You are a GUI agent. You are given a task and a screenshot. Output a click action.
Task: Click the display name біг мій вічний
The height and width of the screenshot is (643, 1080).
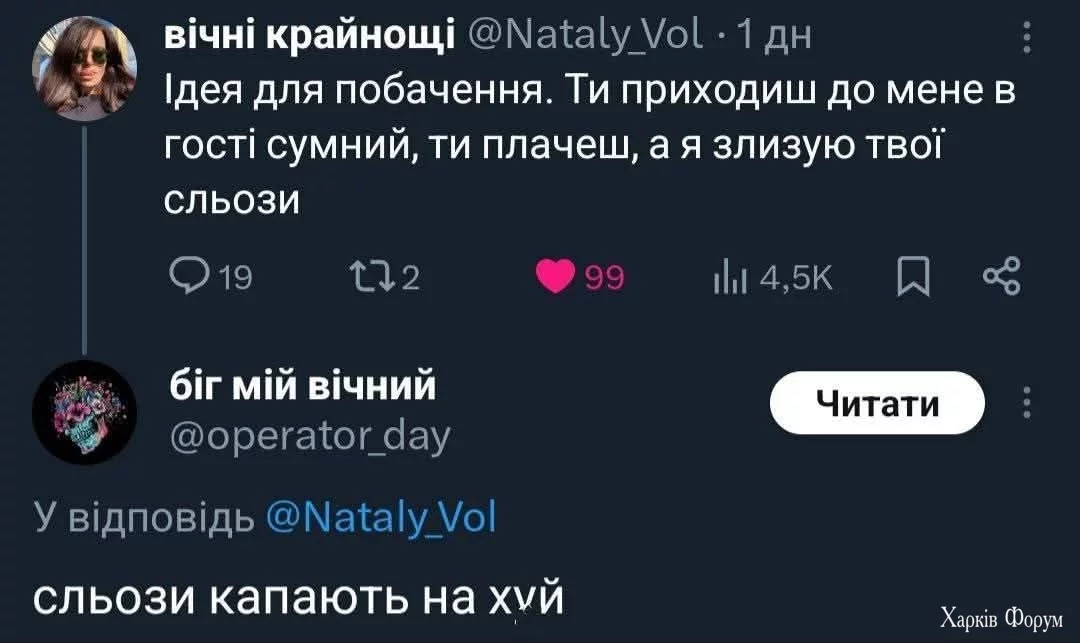point(300,384)
